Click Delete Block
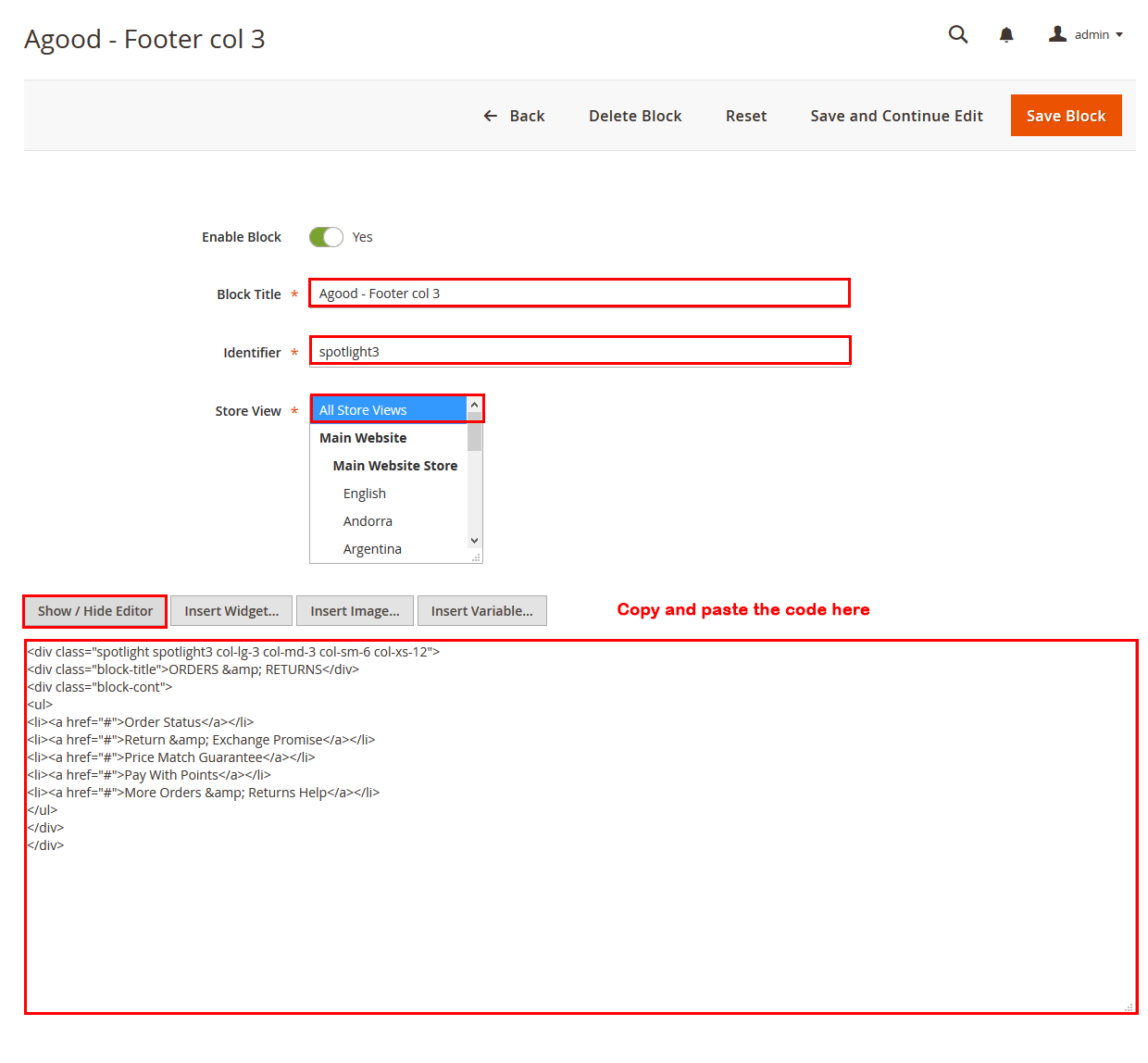The height and width of the screenshot is (1063, 1148). point(635,116)
